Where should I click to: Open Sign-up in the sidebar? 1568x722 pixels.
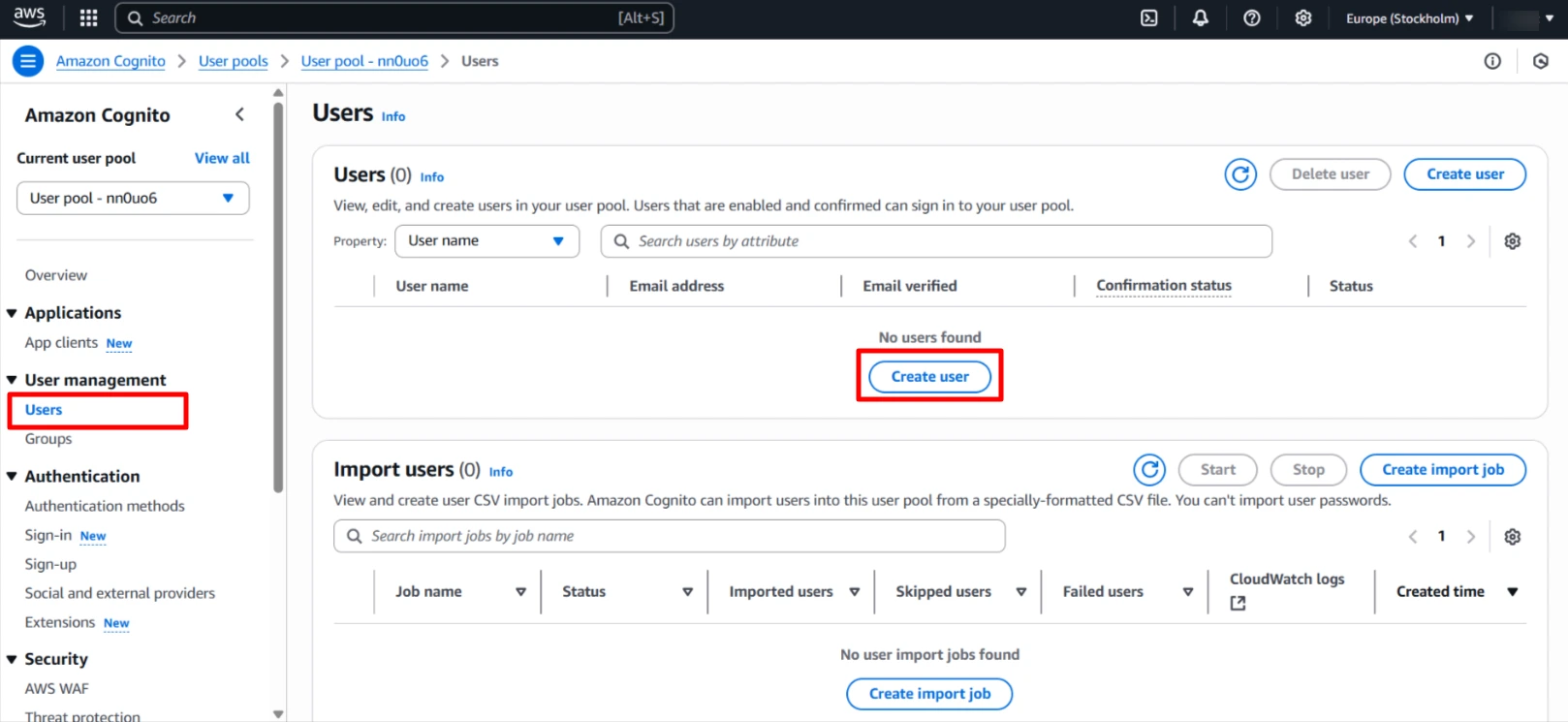pyautogui.click(x=50, y=564)
